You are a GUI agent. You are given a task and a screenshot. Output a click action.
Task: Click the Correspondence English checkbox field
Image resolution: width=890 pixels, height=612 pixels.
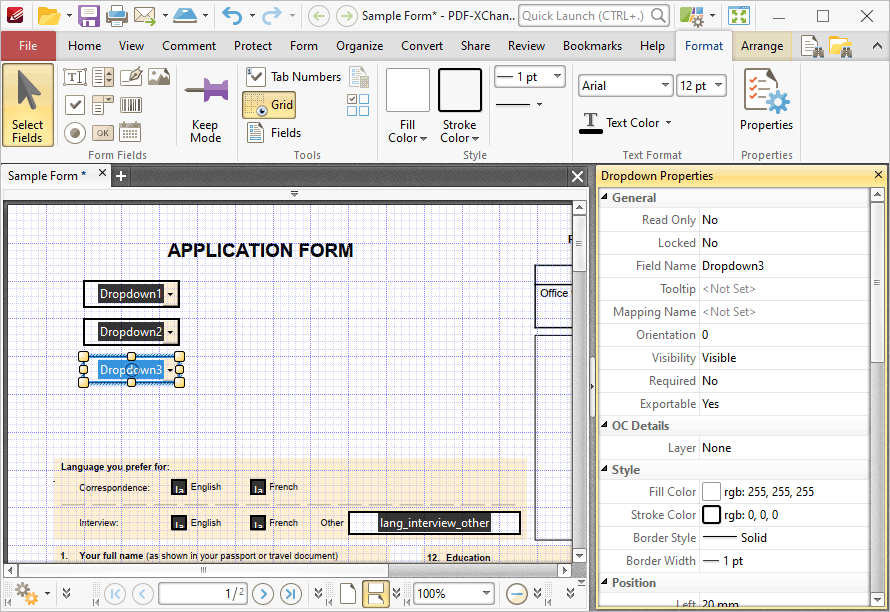(x=179, y=487)
